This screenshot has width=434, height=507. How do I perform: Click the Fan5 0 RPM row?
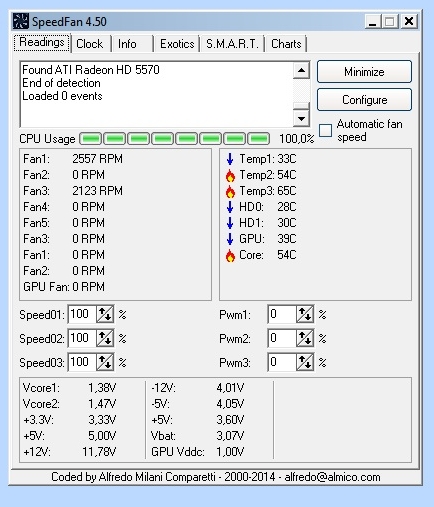pos(64,223)
